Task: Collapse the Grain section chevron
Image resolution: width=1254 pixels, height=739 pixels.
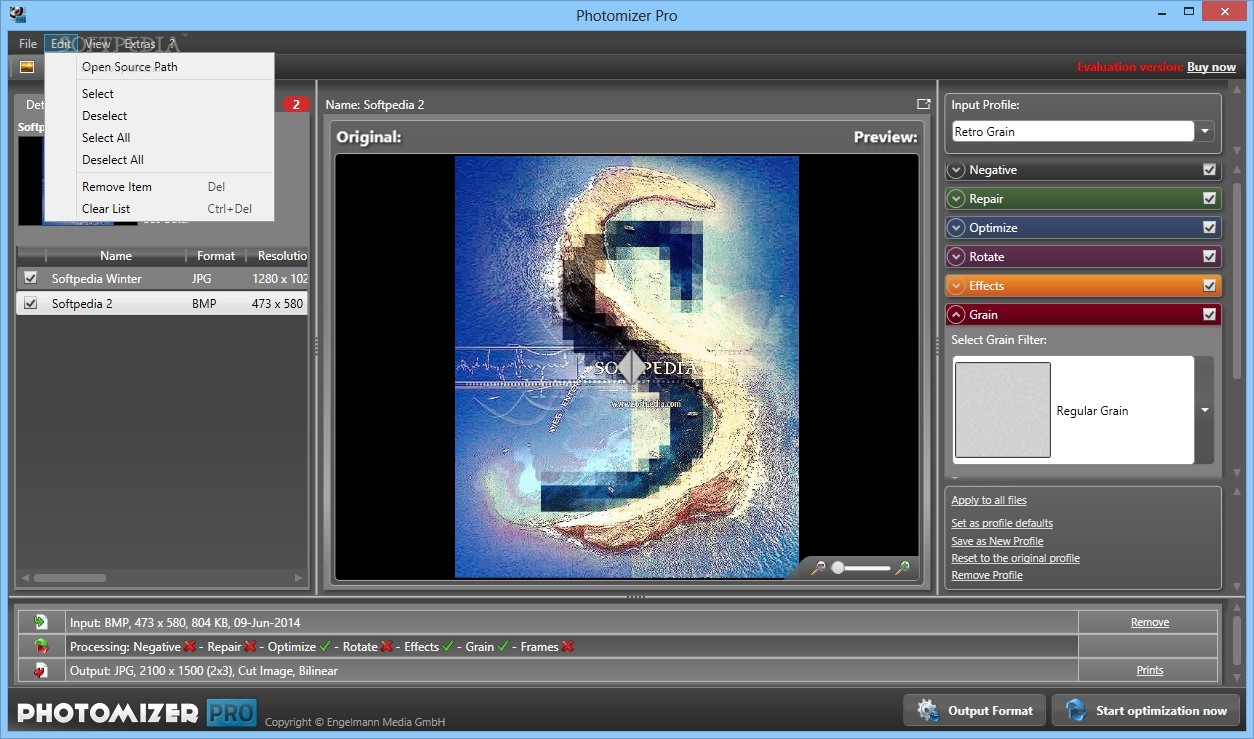Action: (957, 315)
